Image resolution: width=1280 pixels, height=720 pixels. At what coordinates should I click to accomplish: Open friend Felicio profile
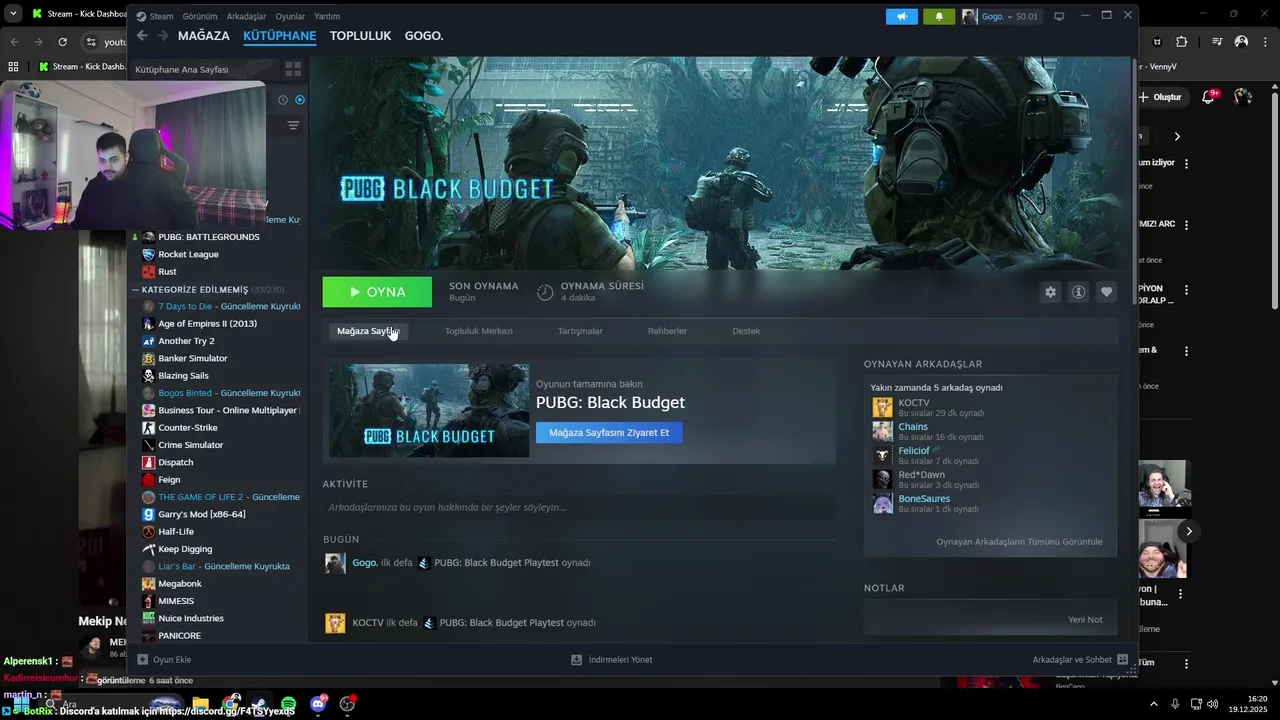[x=914, y=451]
